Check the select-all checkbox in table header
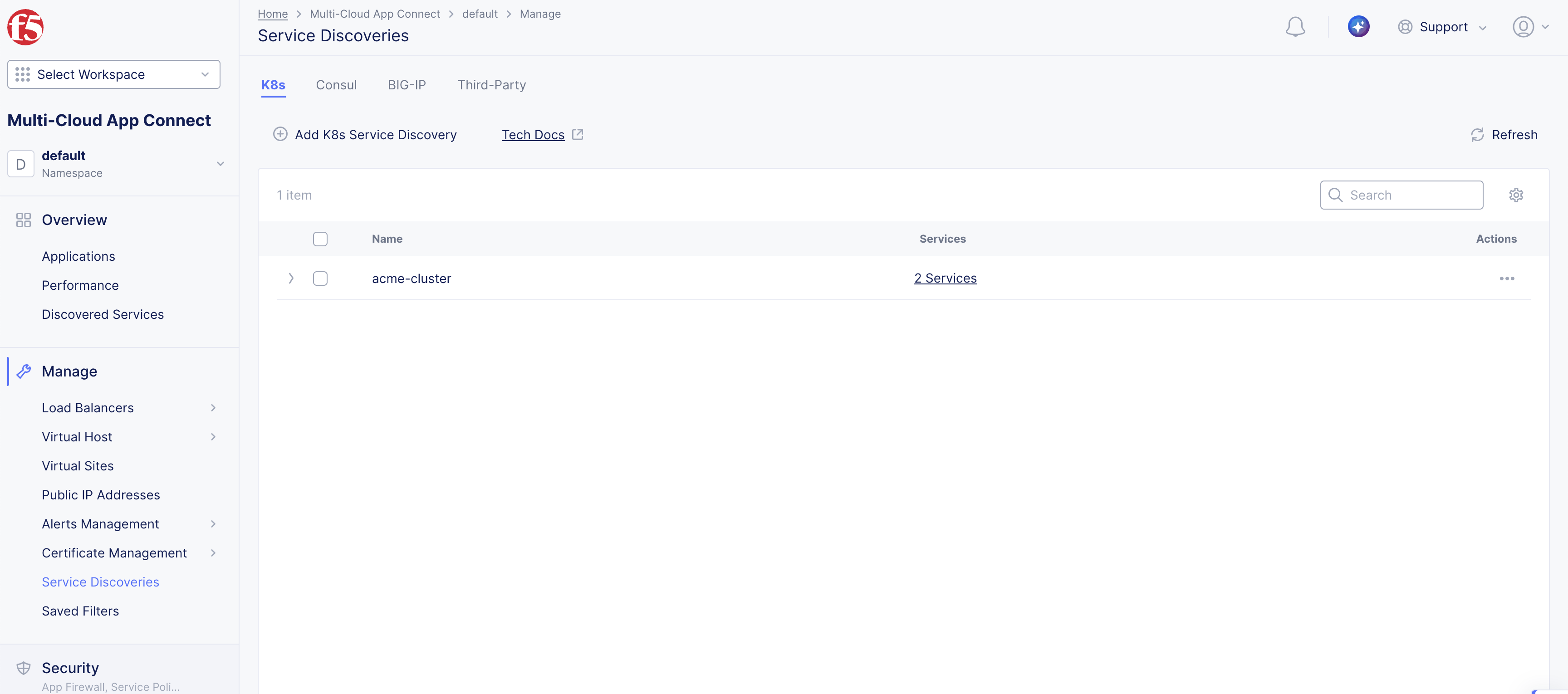 (320, 239)
